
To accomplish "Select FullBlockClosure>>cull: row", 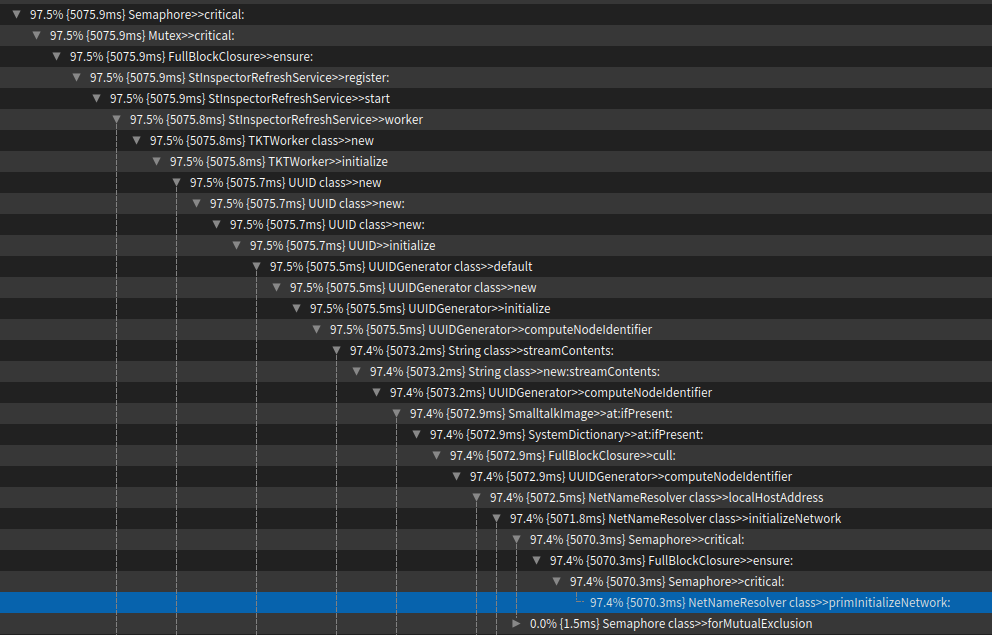I will 496,455.
